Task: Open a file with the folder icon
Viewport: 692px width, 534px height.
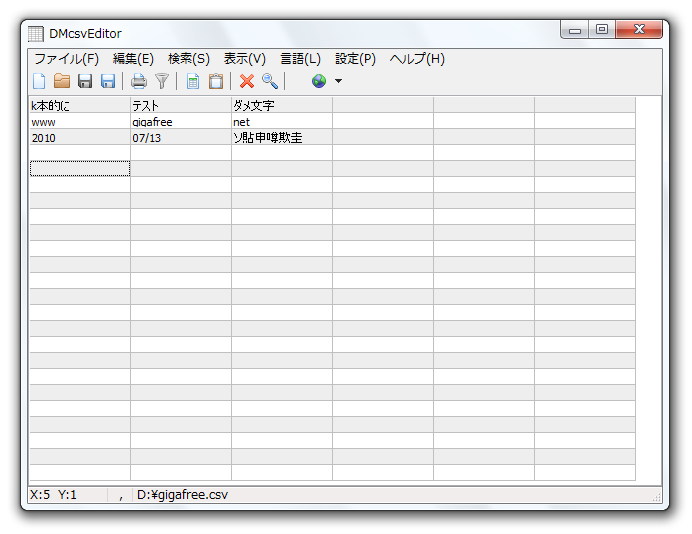Action: point(62,81)
